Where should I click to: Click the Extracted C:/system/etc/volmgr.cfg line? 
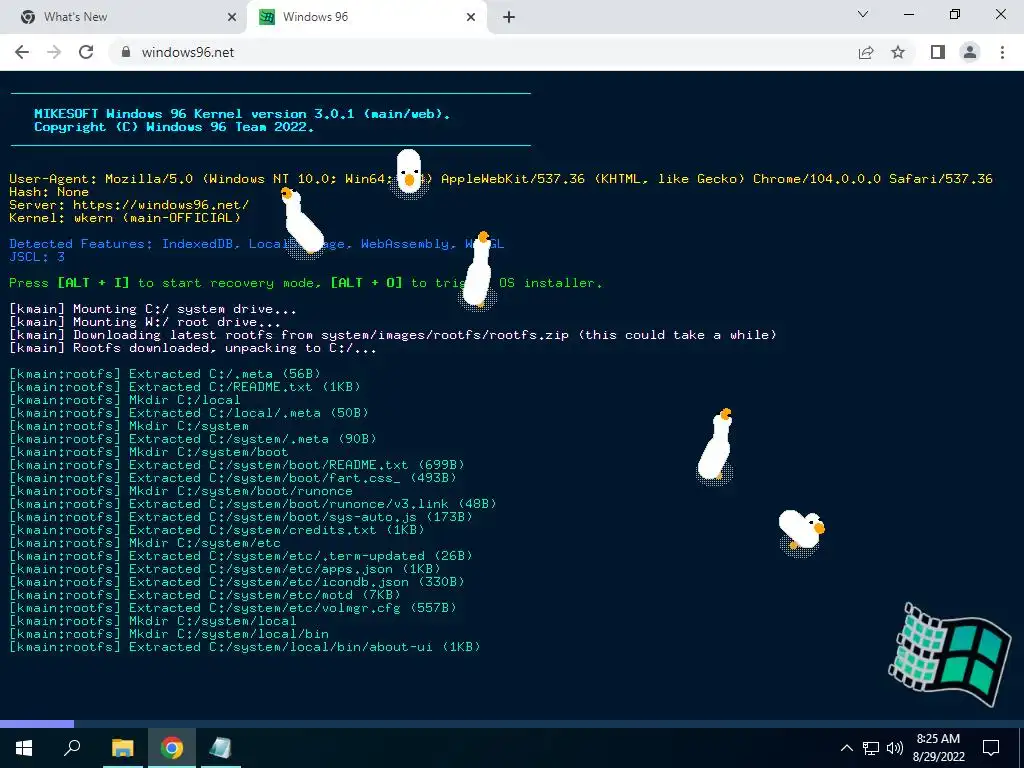click(233, 608)
